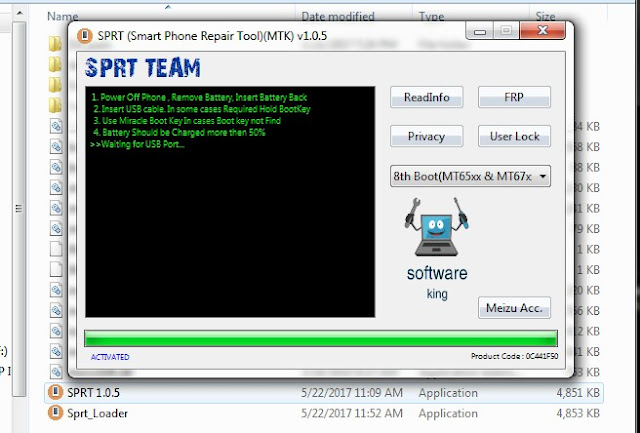Click the date 5/22/2017 11:52 AM
The height and width of the screenshot is (433, 640).
(352, 413)
